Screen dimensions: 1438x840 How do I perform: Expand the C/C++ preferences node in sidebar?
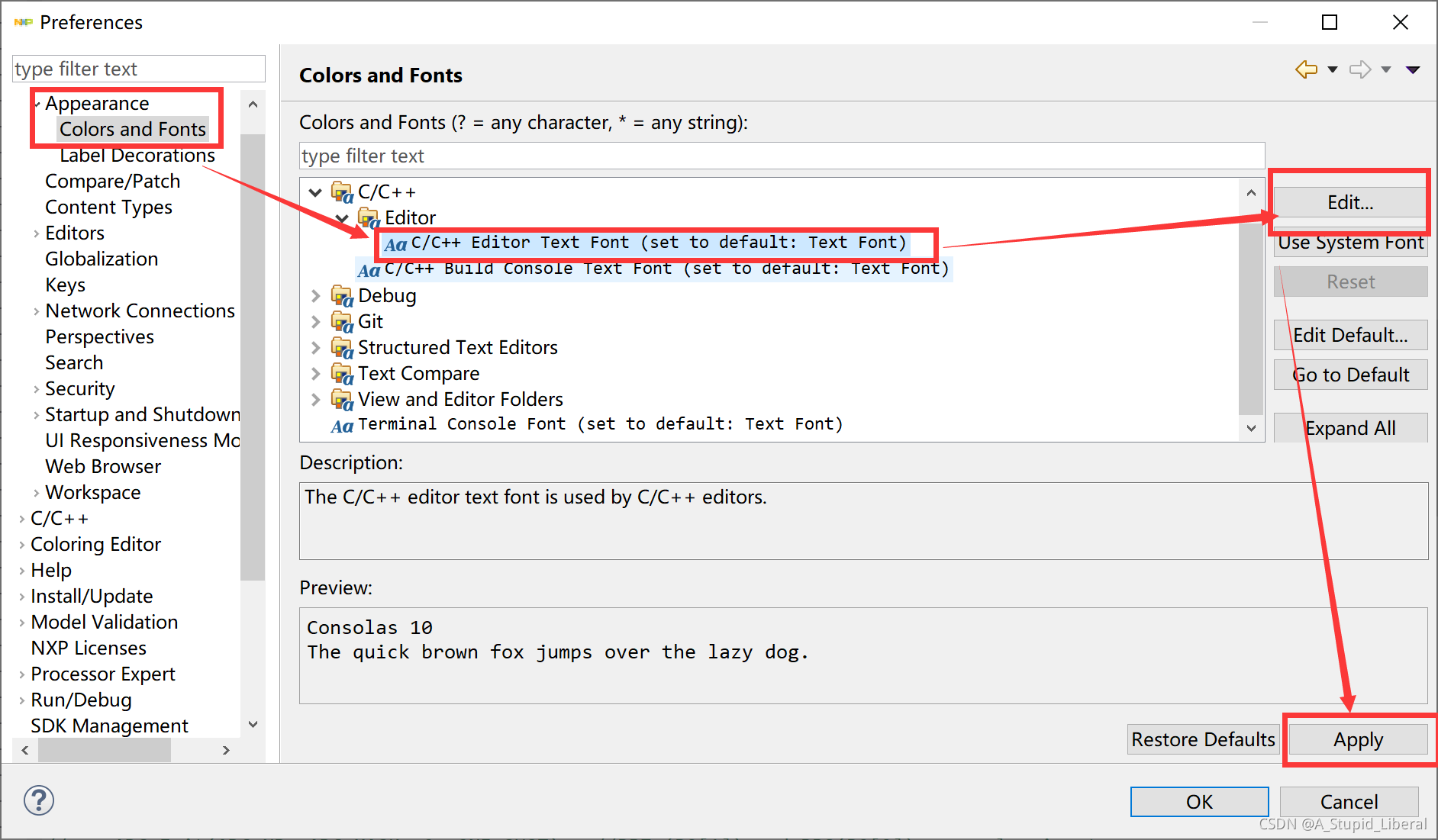(x=21, y=519)
